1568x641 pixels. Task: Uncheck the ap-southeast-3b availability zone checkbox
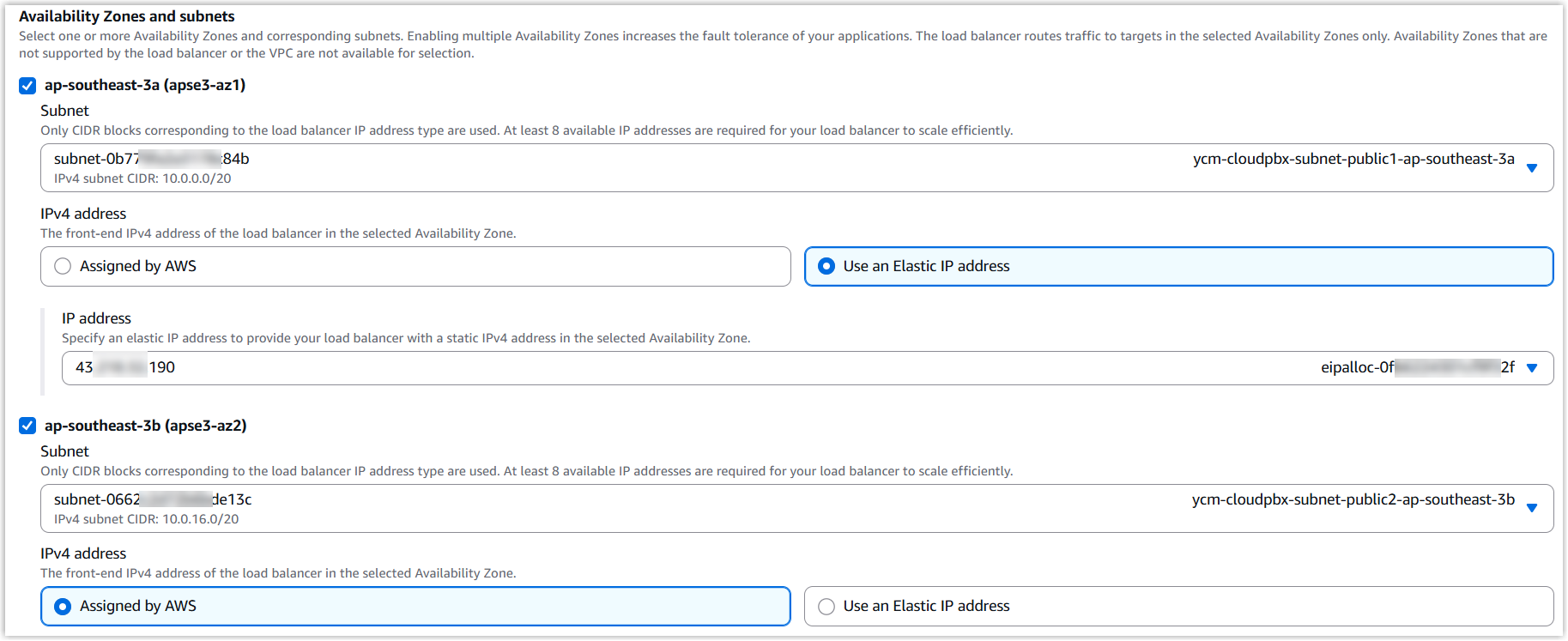[x=27, y=426]
